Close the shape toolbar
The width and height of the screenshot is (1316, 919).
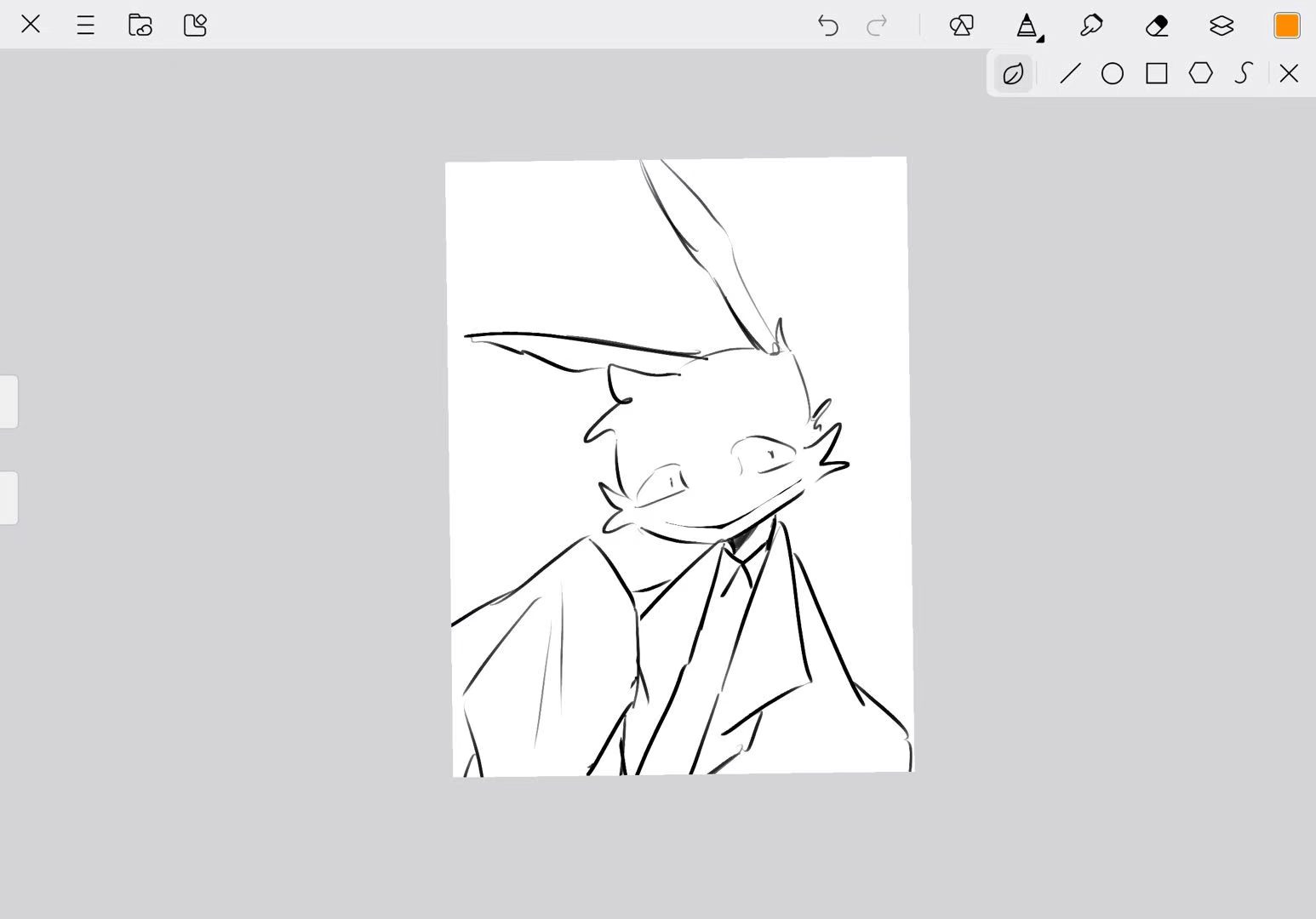(x=1289, y=74)
